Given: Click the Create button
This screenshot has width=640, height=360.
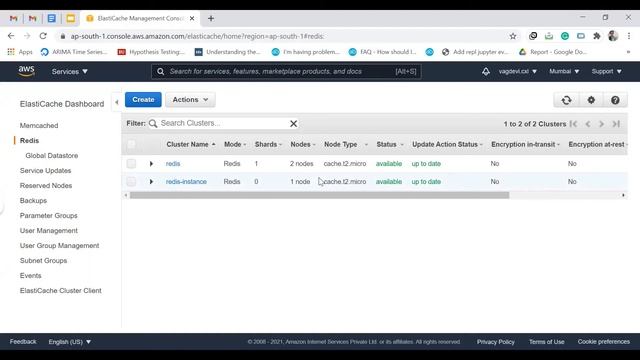Looking at the screenshot, I should (143, 100).
